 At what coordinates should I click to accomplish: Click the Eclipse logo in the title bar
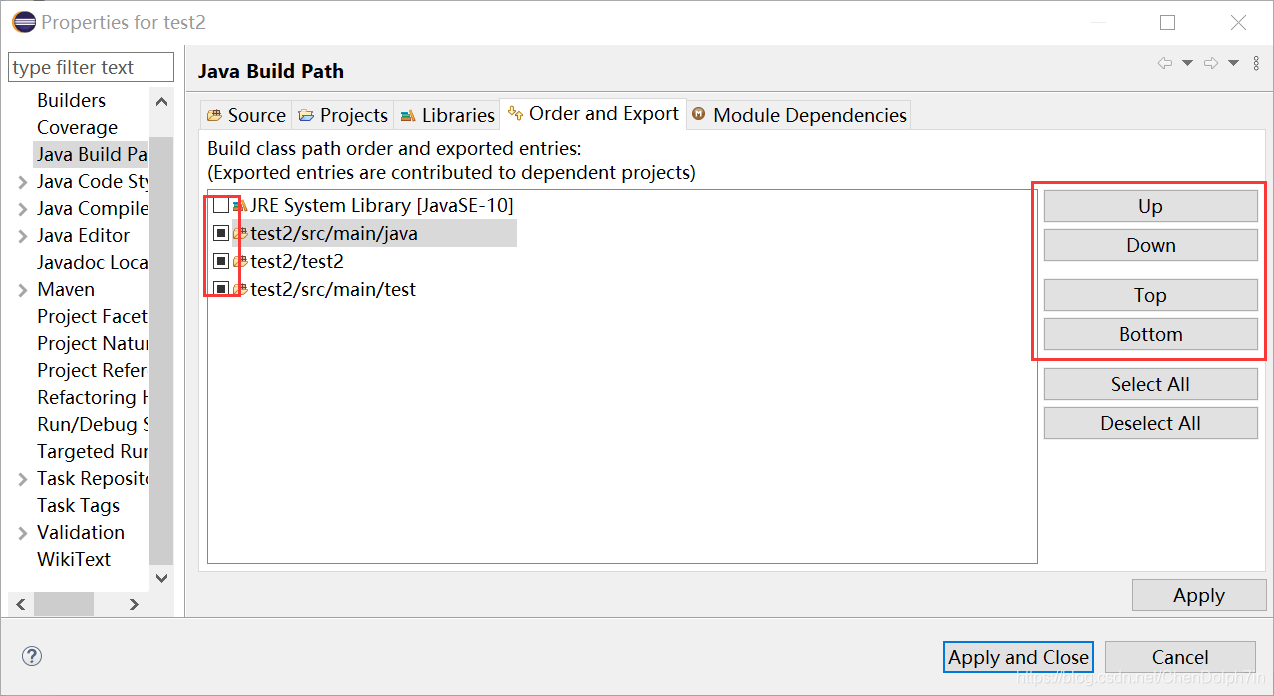tap(22, 21)
